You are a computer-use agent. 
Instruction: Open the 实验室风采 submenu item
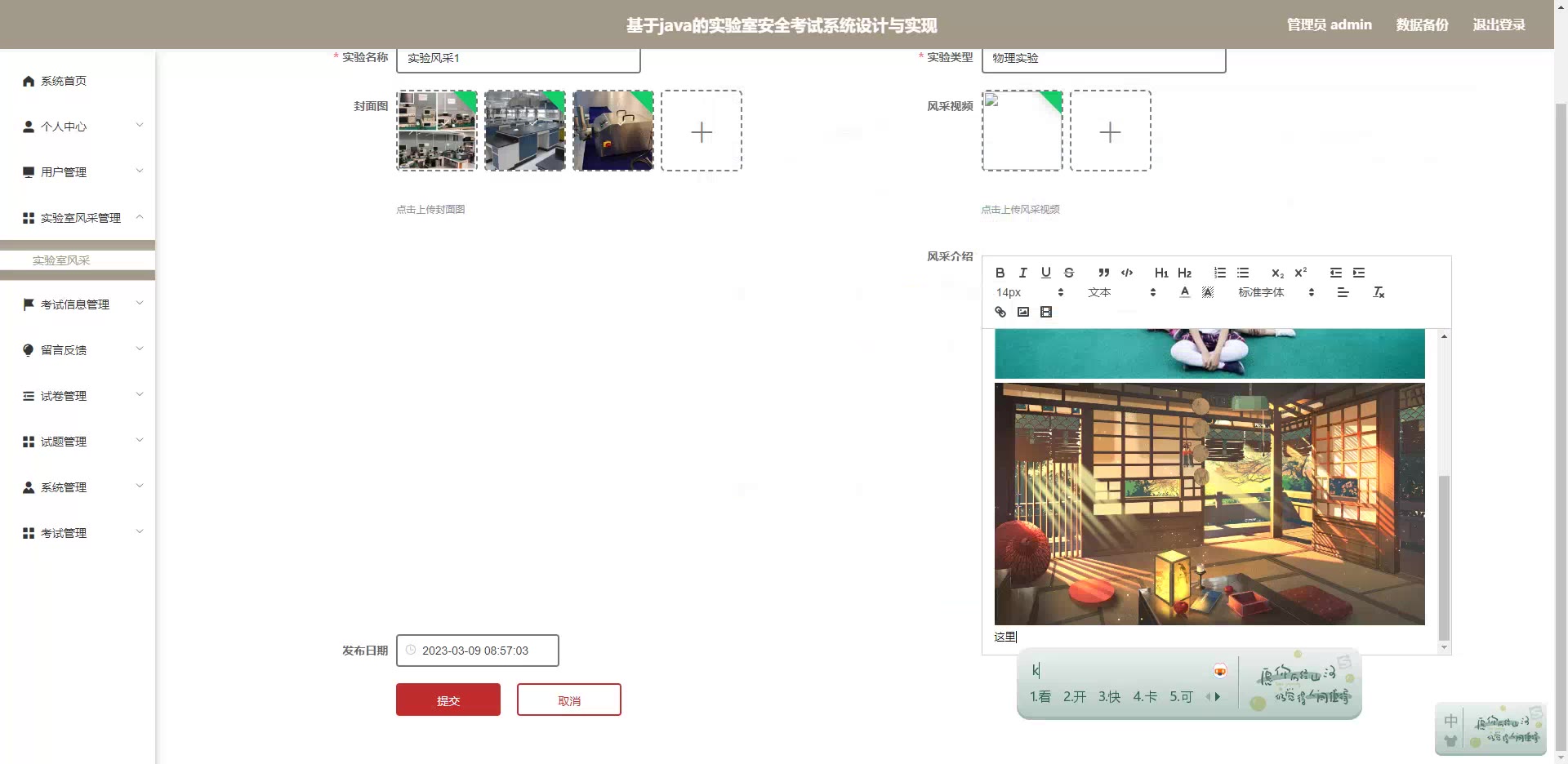coord(78,260)
